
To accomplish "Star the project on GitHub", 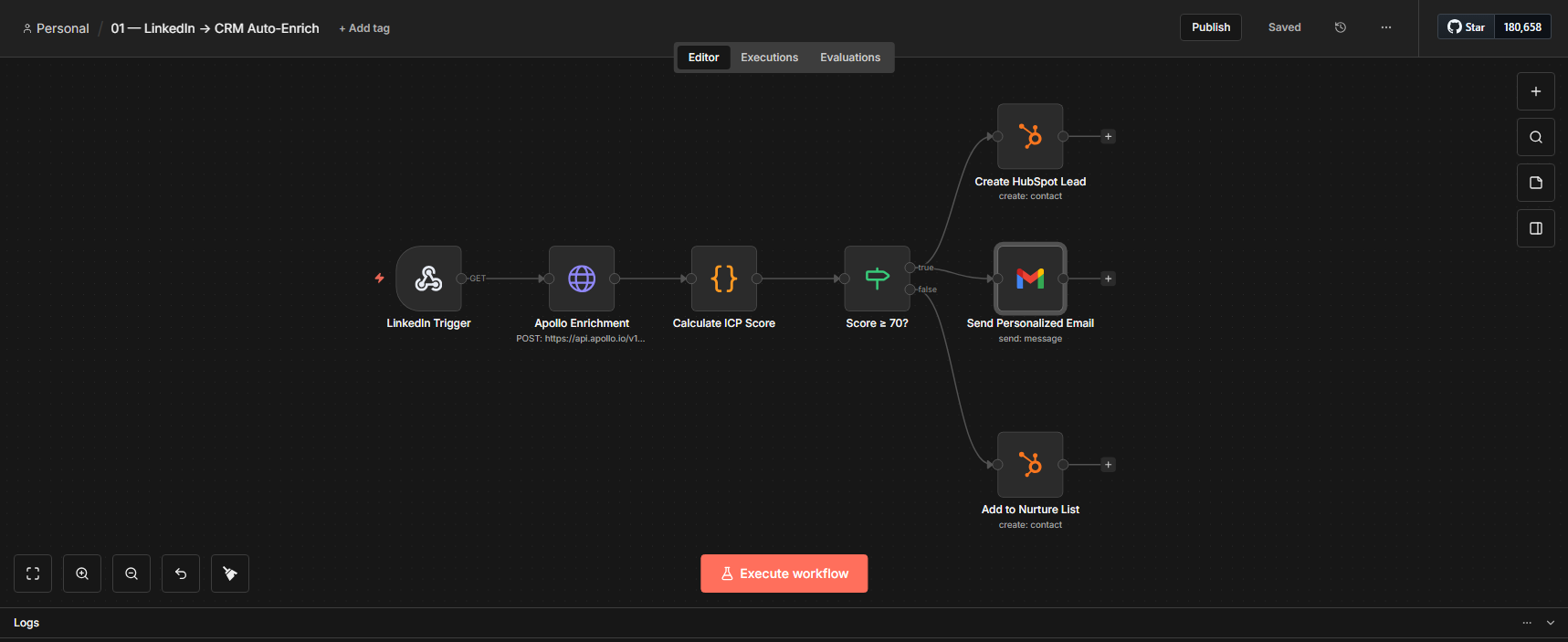I will click(x=1466, y=27).
